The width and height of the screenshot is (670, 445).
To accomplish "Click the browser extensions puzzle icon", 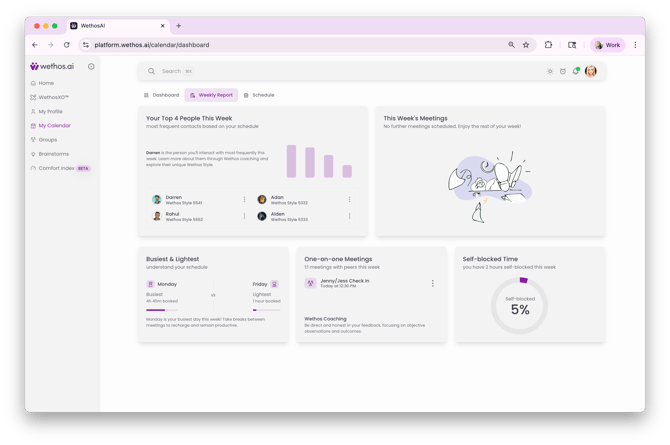I will [x=548, y=45].
